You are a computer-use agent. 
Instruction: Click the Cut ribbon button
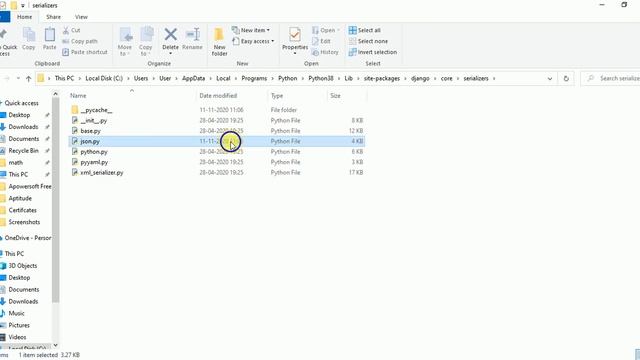point(71,30)
